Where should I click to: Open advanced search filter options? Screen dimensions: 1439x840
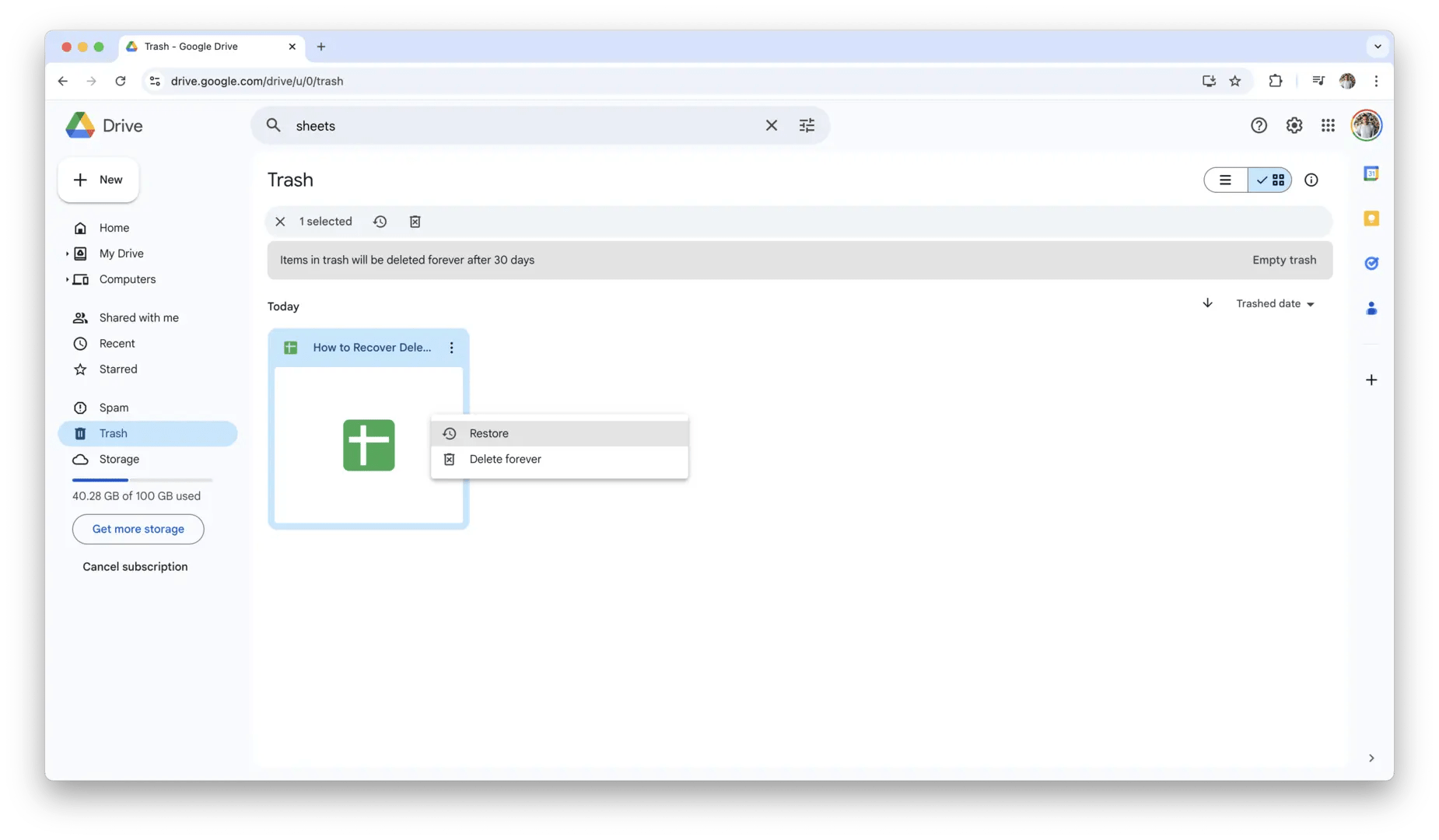click(x=807, y=125)
